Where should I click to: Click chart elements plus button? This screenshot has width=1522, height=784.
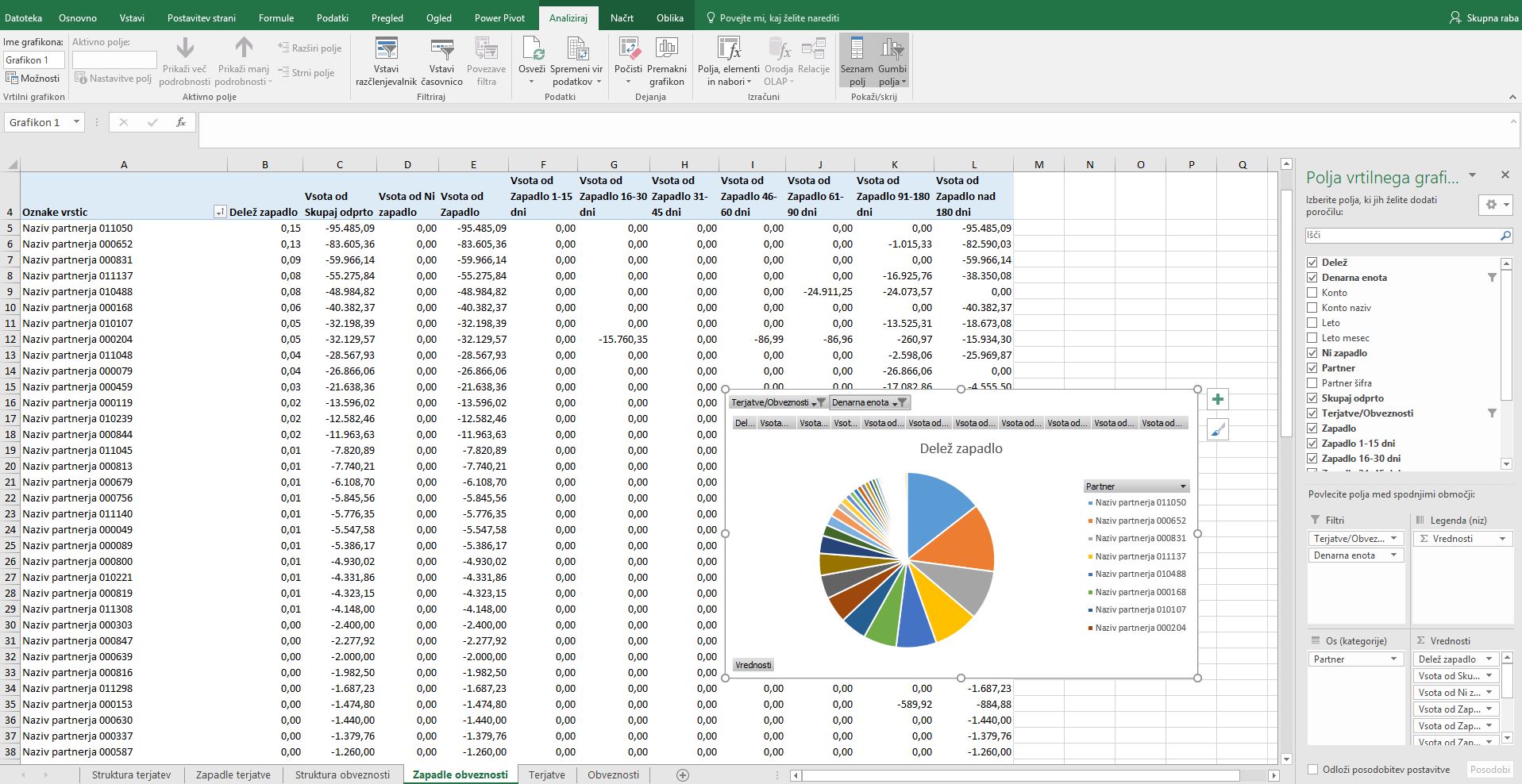click(1217, 399)
